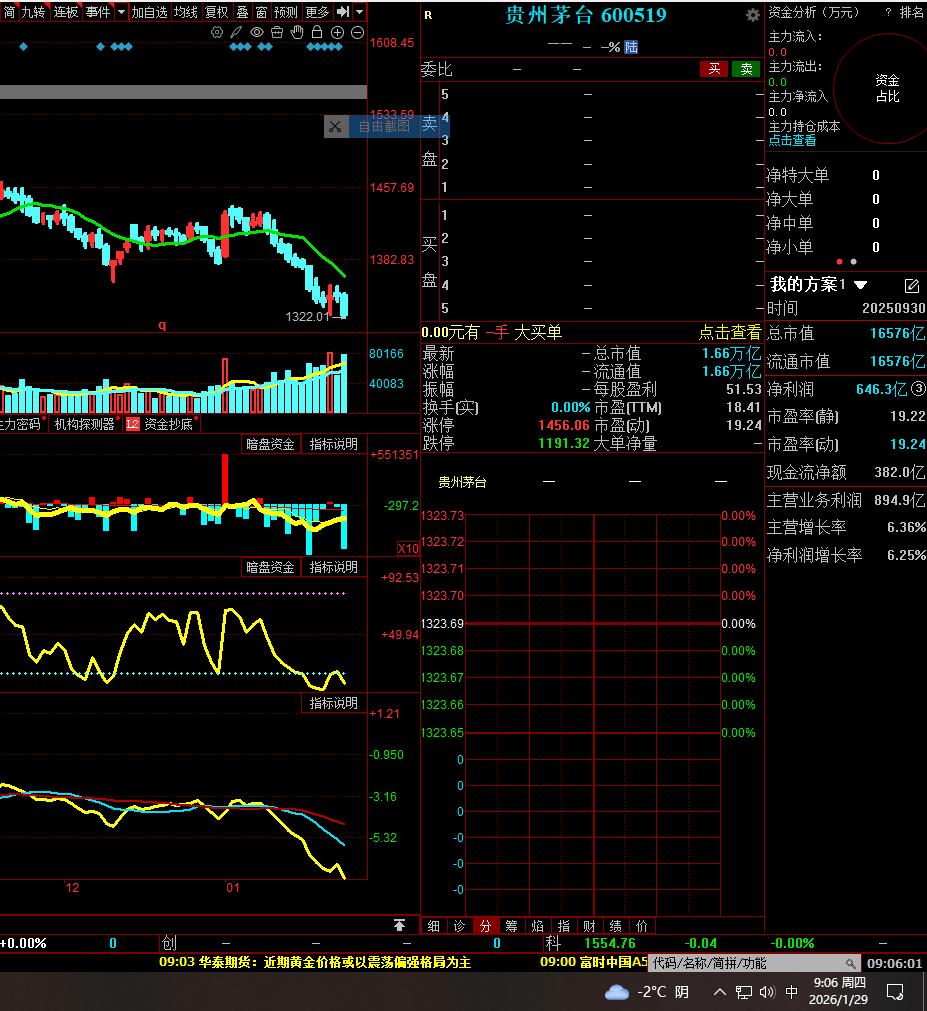Click the 陆 badge under the stock title
This screenshot has height=1011, width=927.
(x=631, y=47)
